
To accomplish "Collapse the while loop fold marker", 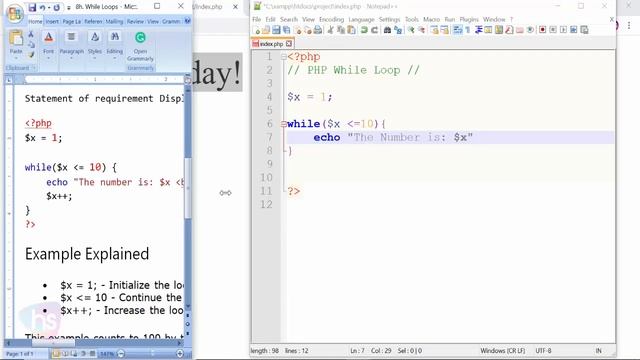I will (284, 124).
